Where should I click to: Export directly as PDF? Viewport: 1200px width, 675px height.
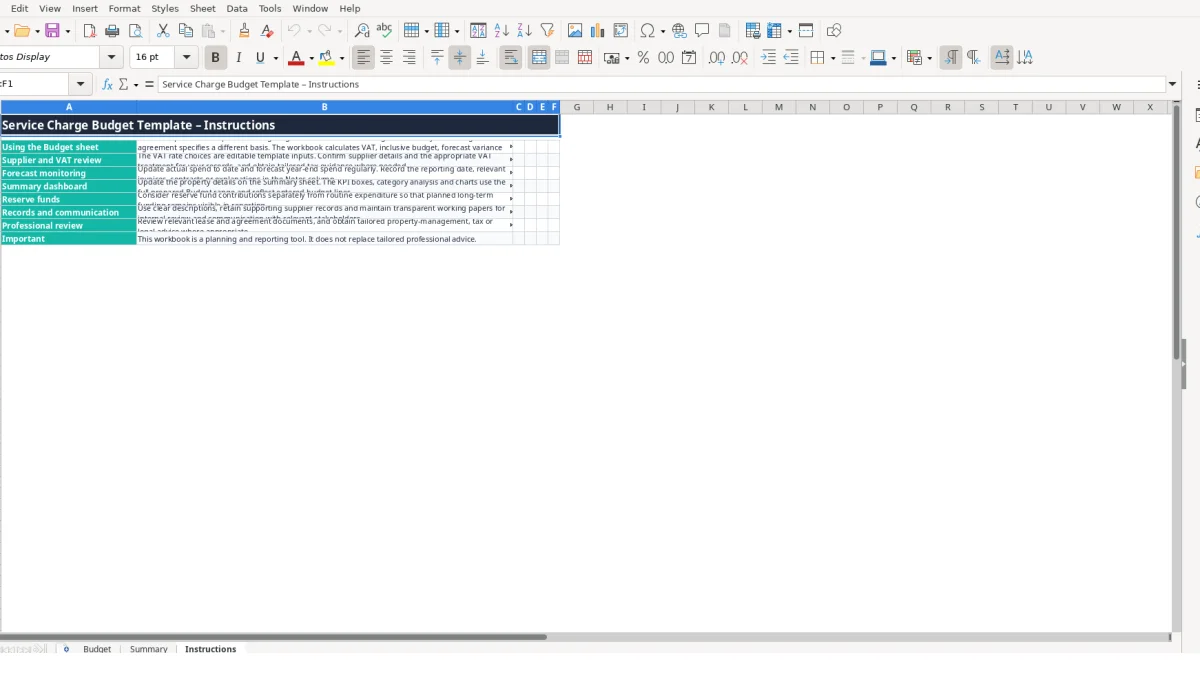89,31
